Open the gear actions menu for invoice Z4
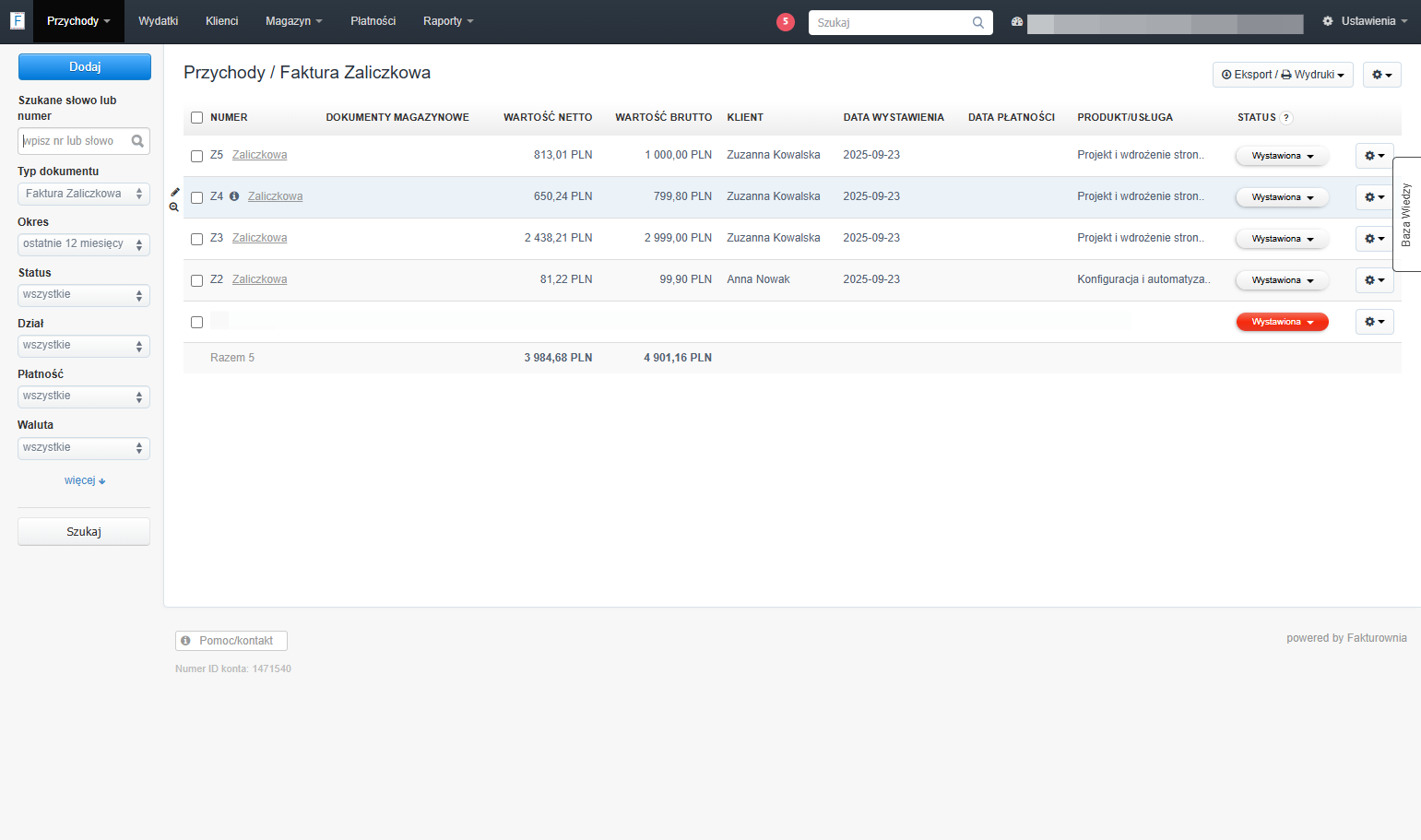 click(1374, 197)
